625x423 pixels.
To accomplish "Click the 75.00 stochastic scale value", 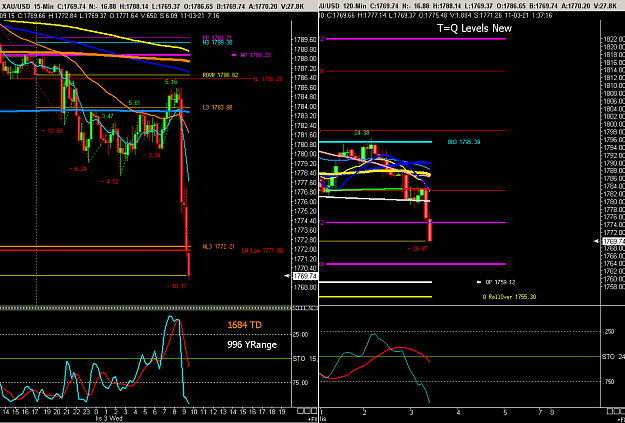I will tap(300, 383).
